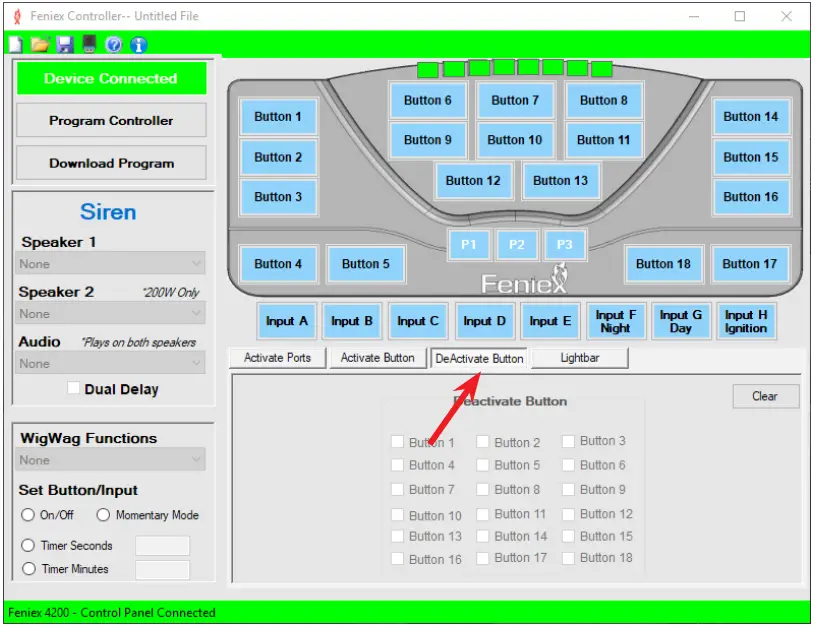Switch to the Activate Ports tab
817x628 pixels.
click(x=277, y=358)
